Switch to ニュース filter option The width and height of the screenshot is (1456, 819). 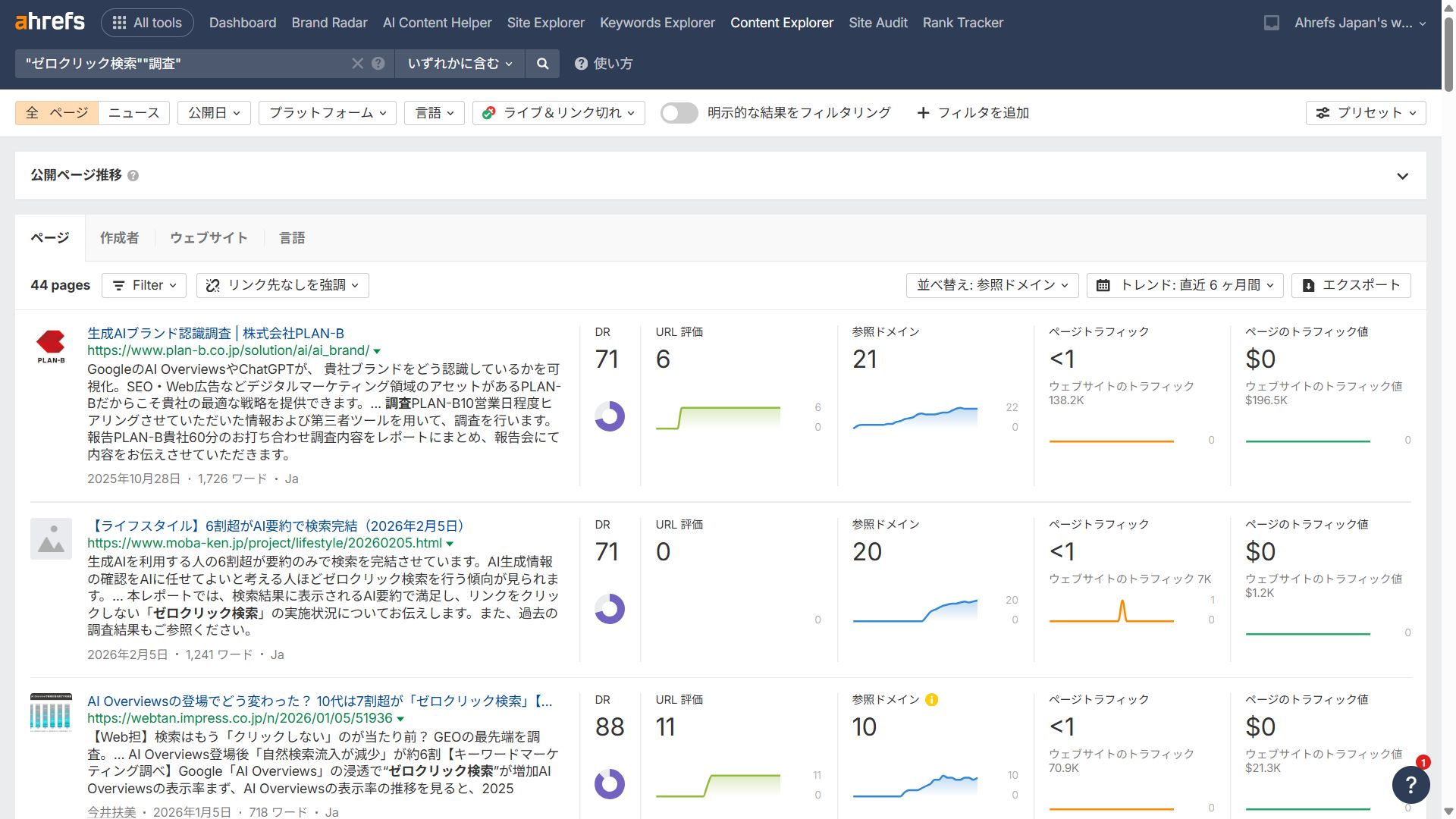(x=134, y=113)
